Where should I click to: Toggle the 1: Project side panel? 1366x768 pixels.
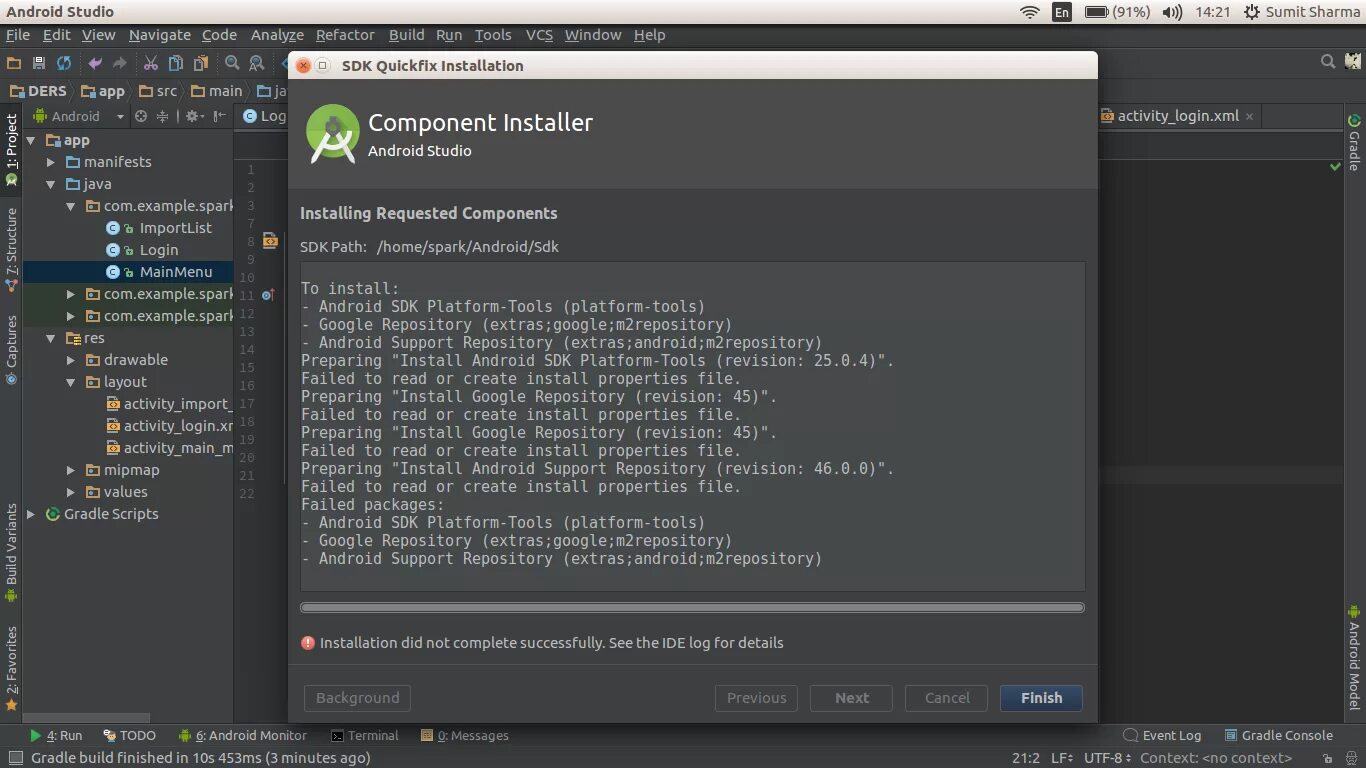coord(12,151)
